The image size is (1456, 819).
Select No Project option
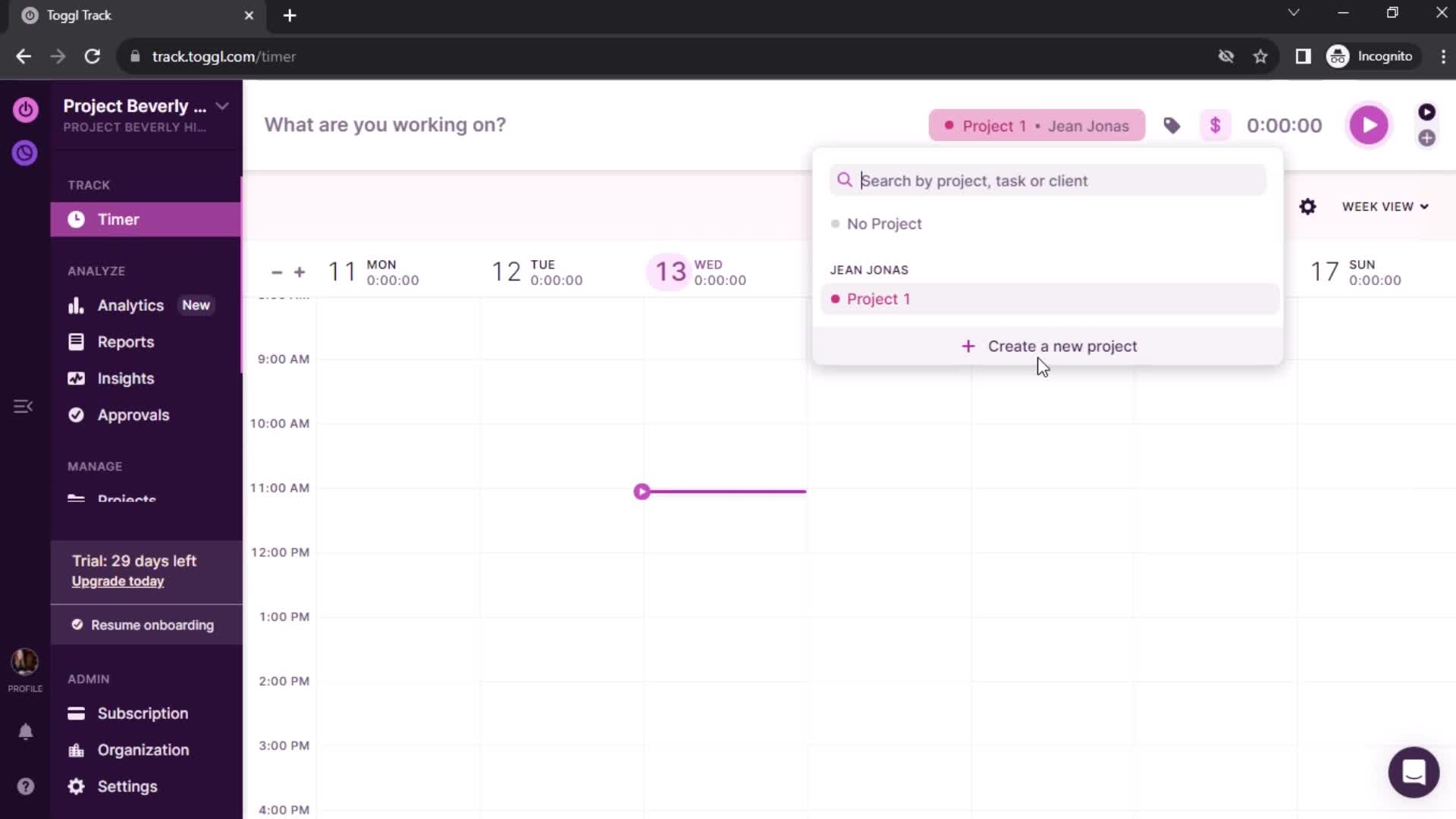click(x=884, y=223)
